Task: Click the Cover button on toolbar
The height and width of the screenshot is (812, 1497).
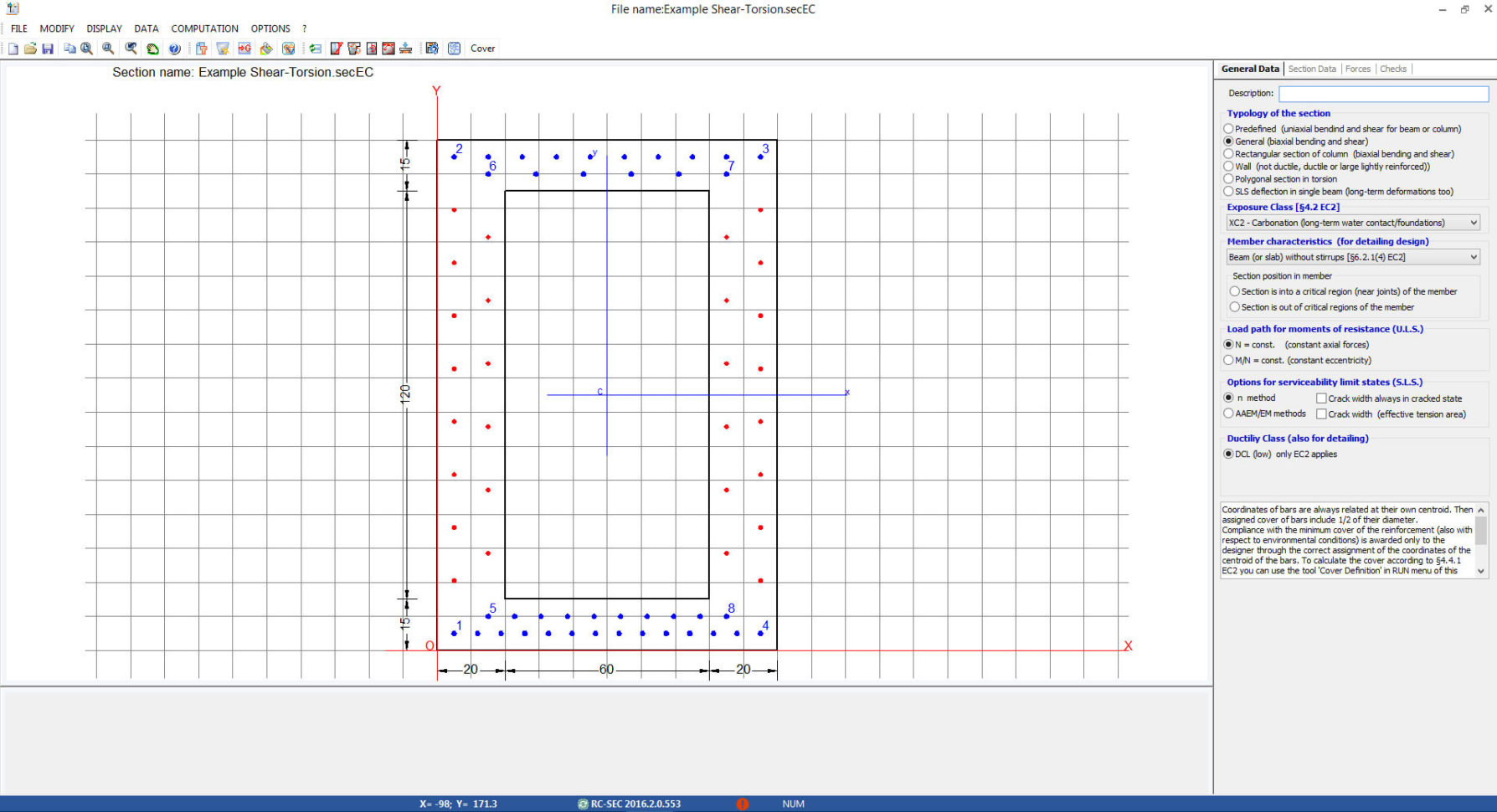Action: (x=482, y=48)
